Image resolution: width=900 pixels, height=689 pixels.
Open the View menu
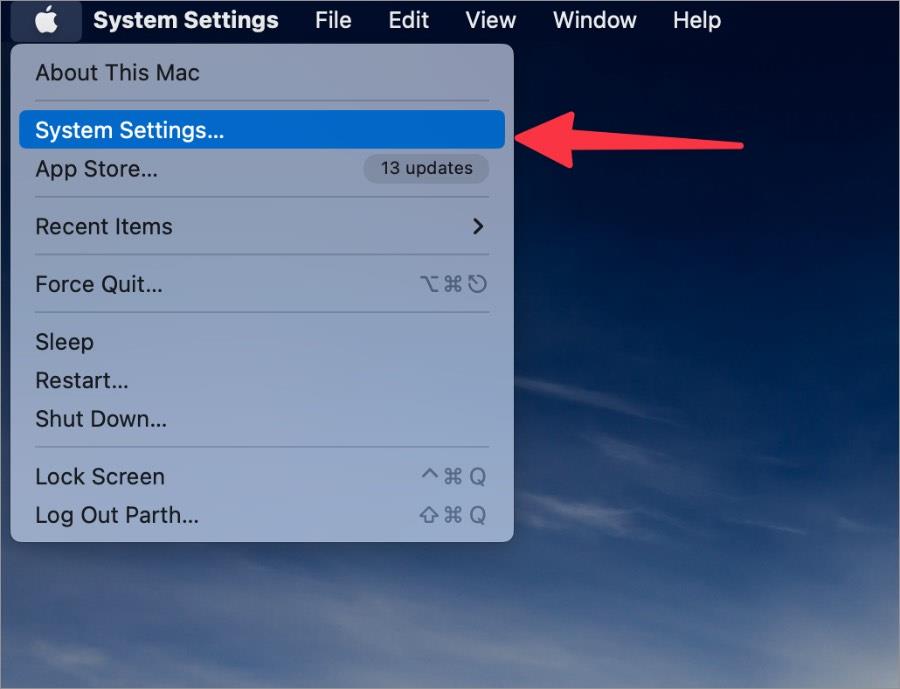[491, 21]
